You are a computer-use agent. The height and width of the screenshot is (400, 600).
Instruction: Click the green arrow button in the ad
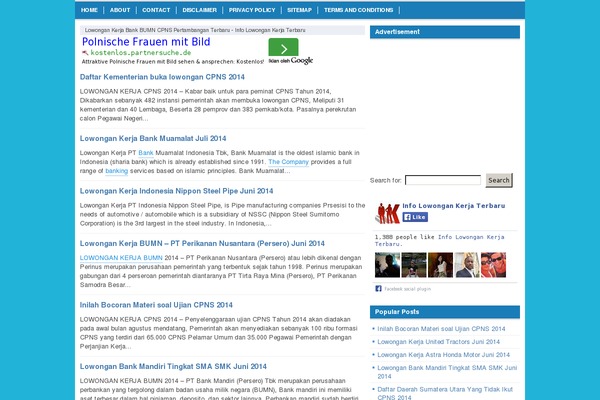tap(283, 48)
